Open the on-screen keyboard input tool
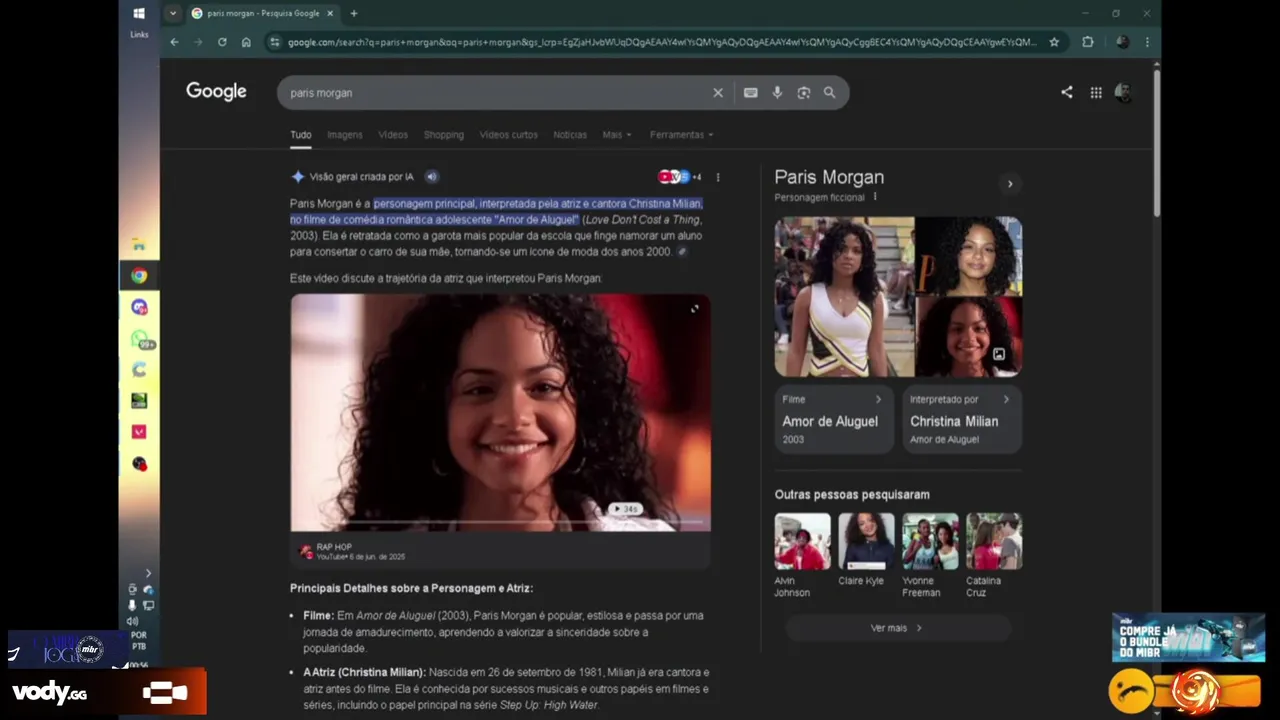1280x720 pixels. [x=750, y=92]
